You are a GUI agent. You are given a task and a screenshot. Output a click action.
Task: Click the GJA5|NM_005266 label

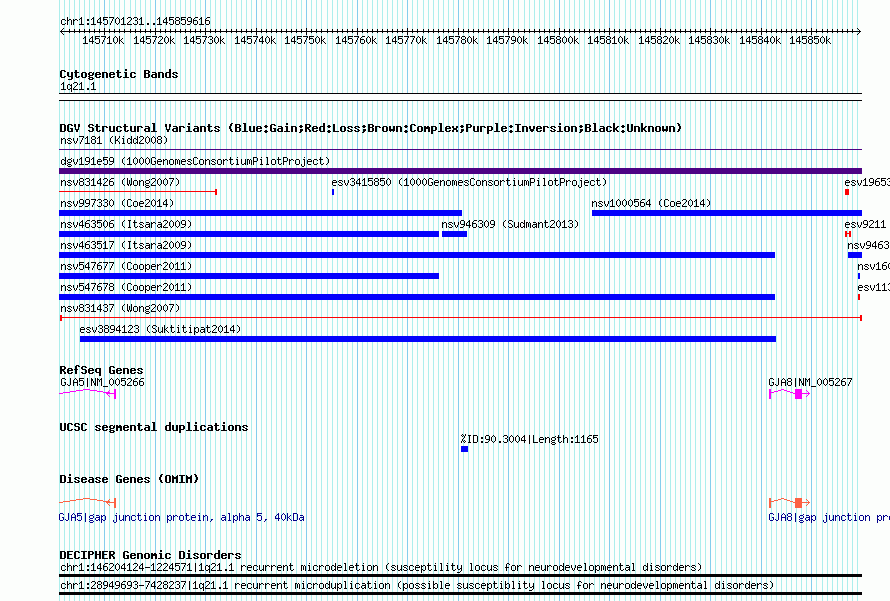(x=102, y=382)
